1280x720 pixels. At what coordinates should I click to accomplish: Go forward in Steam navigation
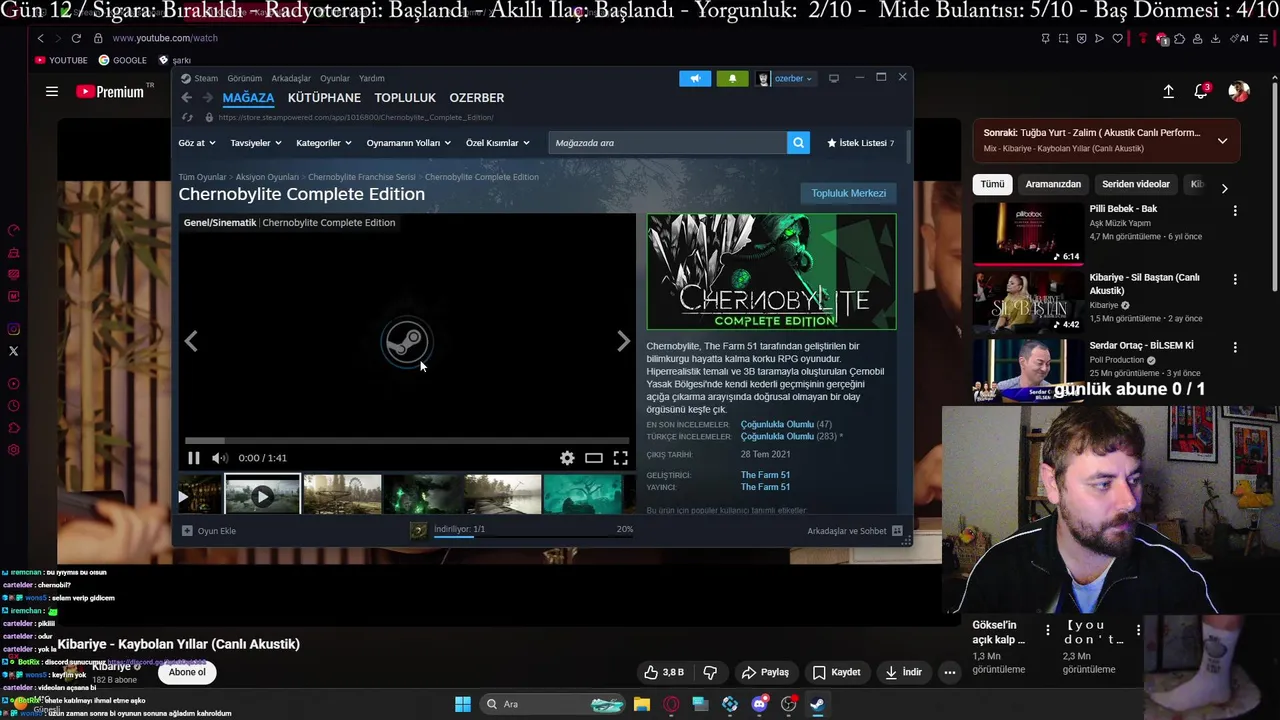pos(207,97)
